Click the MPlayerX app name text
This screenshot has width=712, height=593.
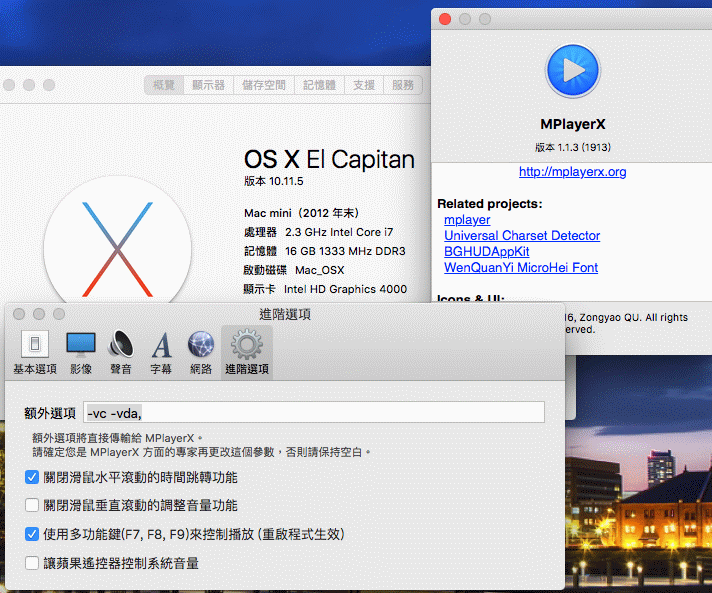pos(573,124)
